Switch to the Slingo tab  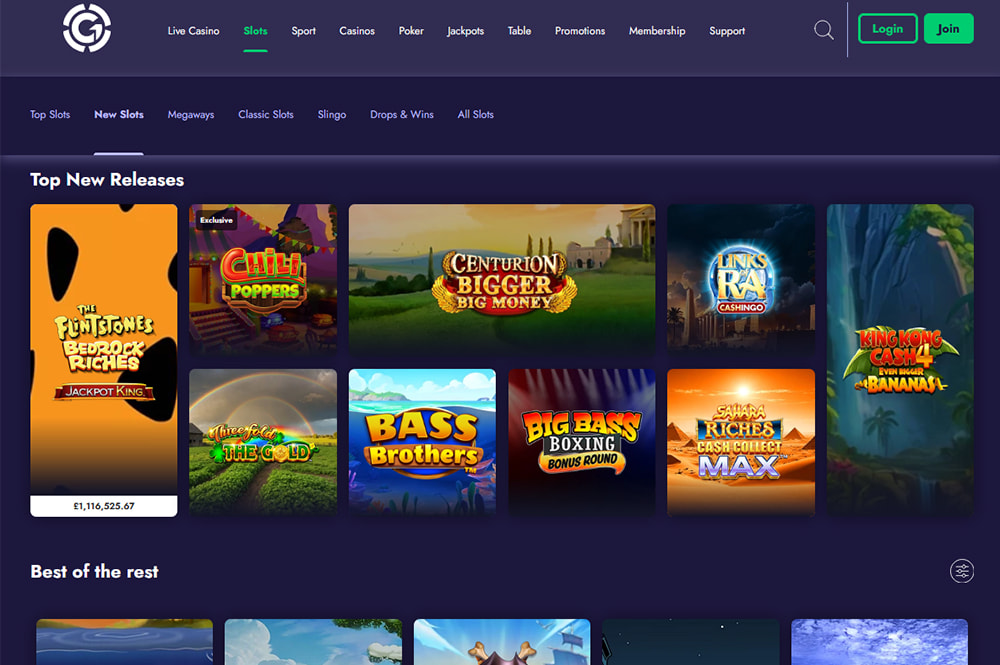click(332, 115)
